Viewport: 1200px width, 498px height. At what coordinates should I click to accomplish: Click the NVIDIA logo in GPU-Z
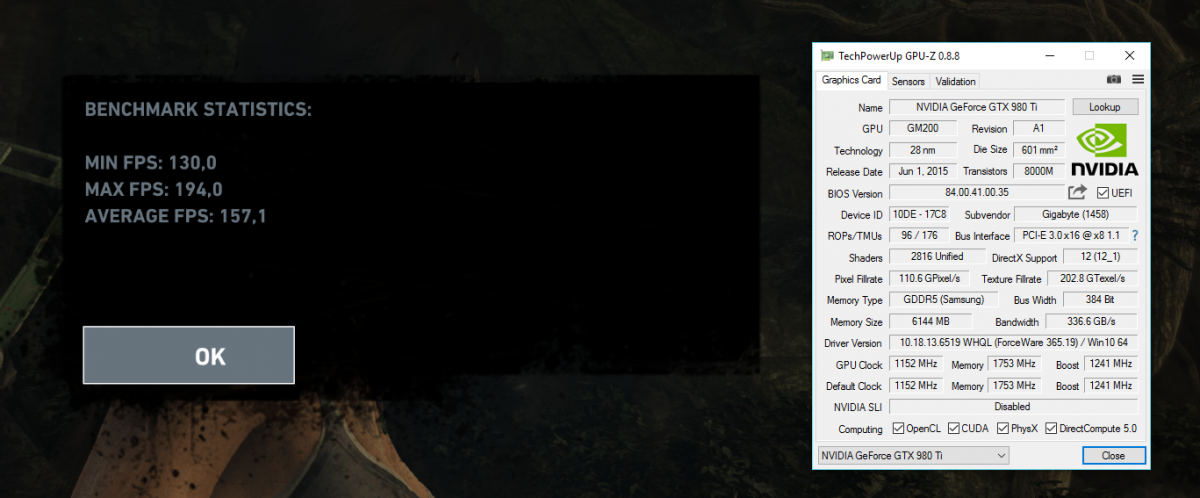click(x=1105, y=150)
